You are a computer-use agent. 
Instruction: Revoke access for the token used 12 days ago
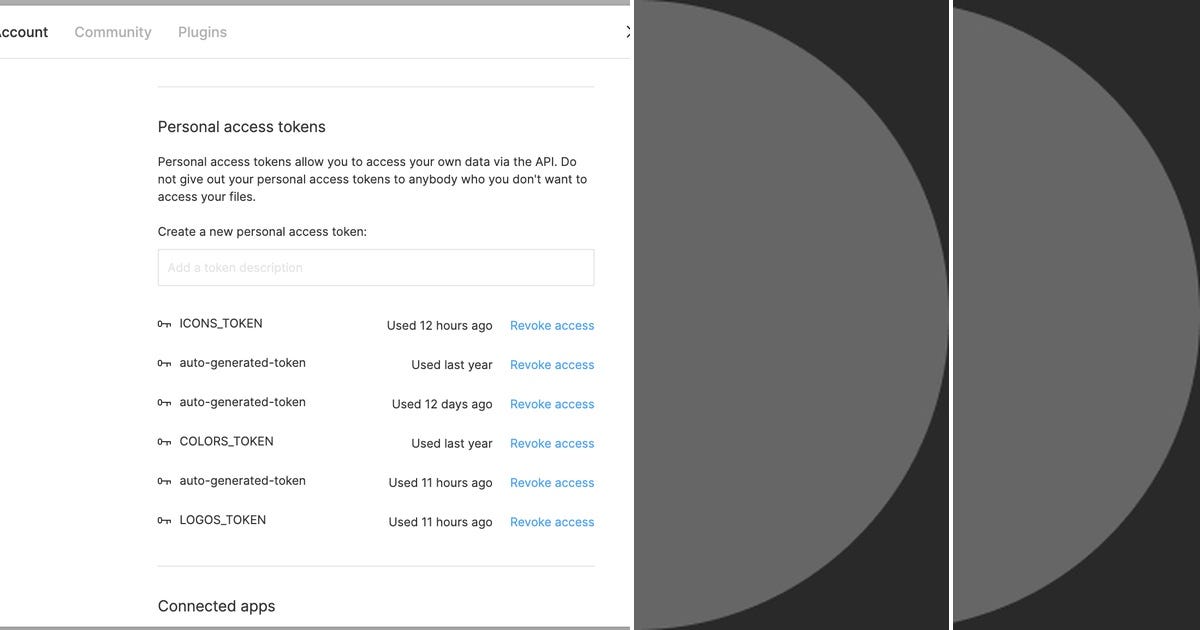click(551, 404)
